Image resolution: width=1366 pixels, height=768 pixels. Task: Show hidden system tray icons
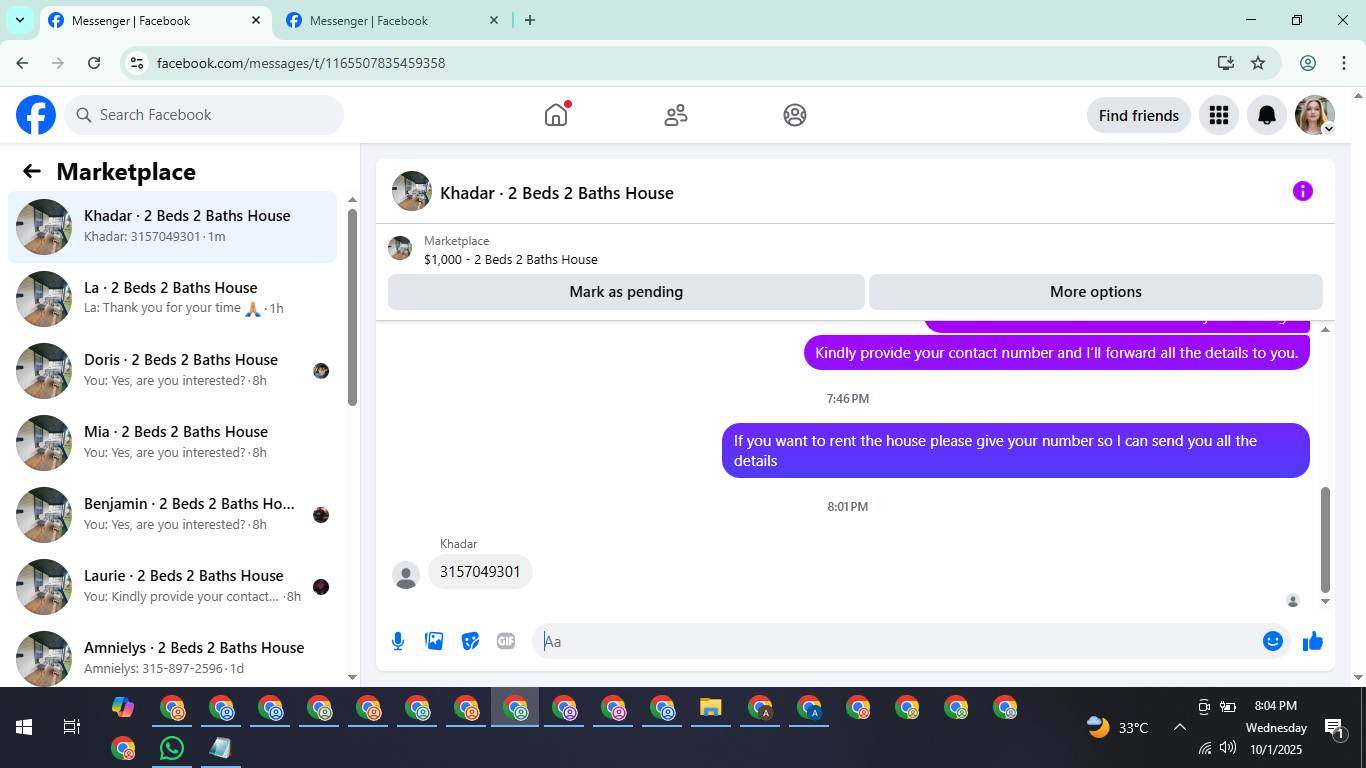pos(1179,727)
